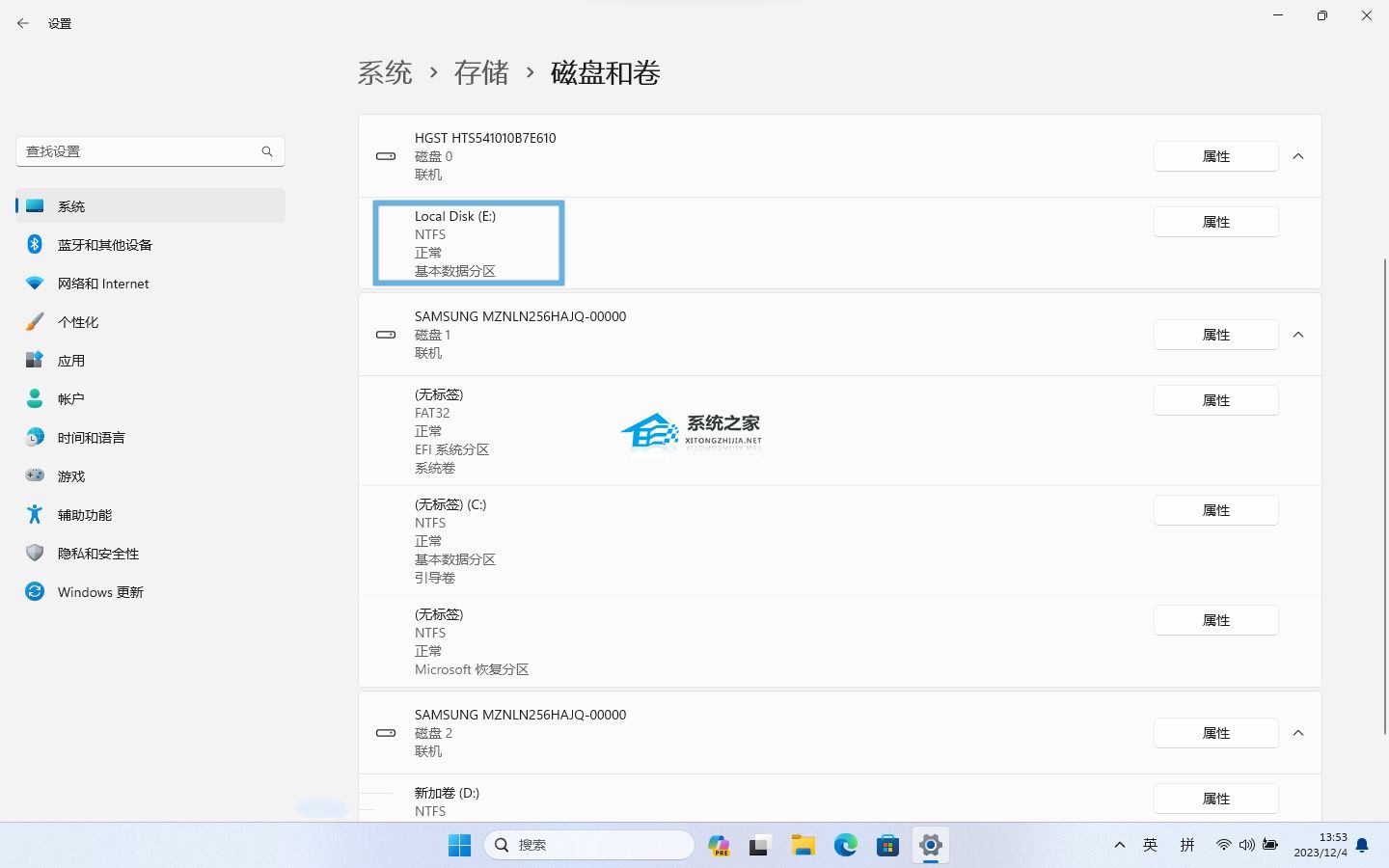
Task: Click the drive icon of 磁盘 1
Action: (386, 335)
